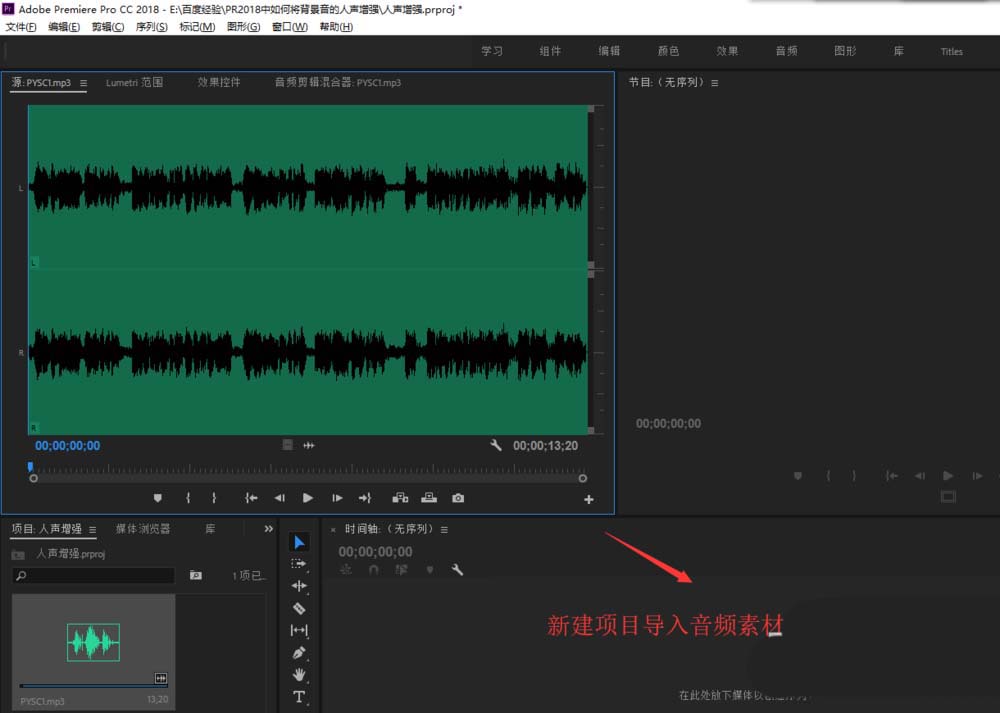The width and height of the screenshot is (1000, 713).
Task: Select the Track Select Forward tool
Action: click(298, 564)
